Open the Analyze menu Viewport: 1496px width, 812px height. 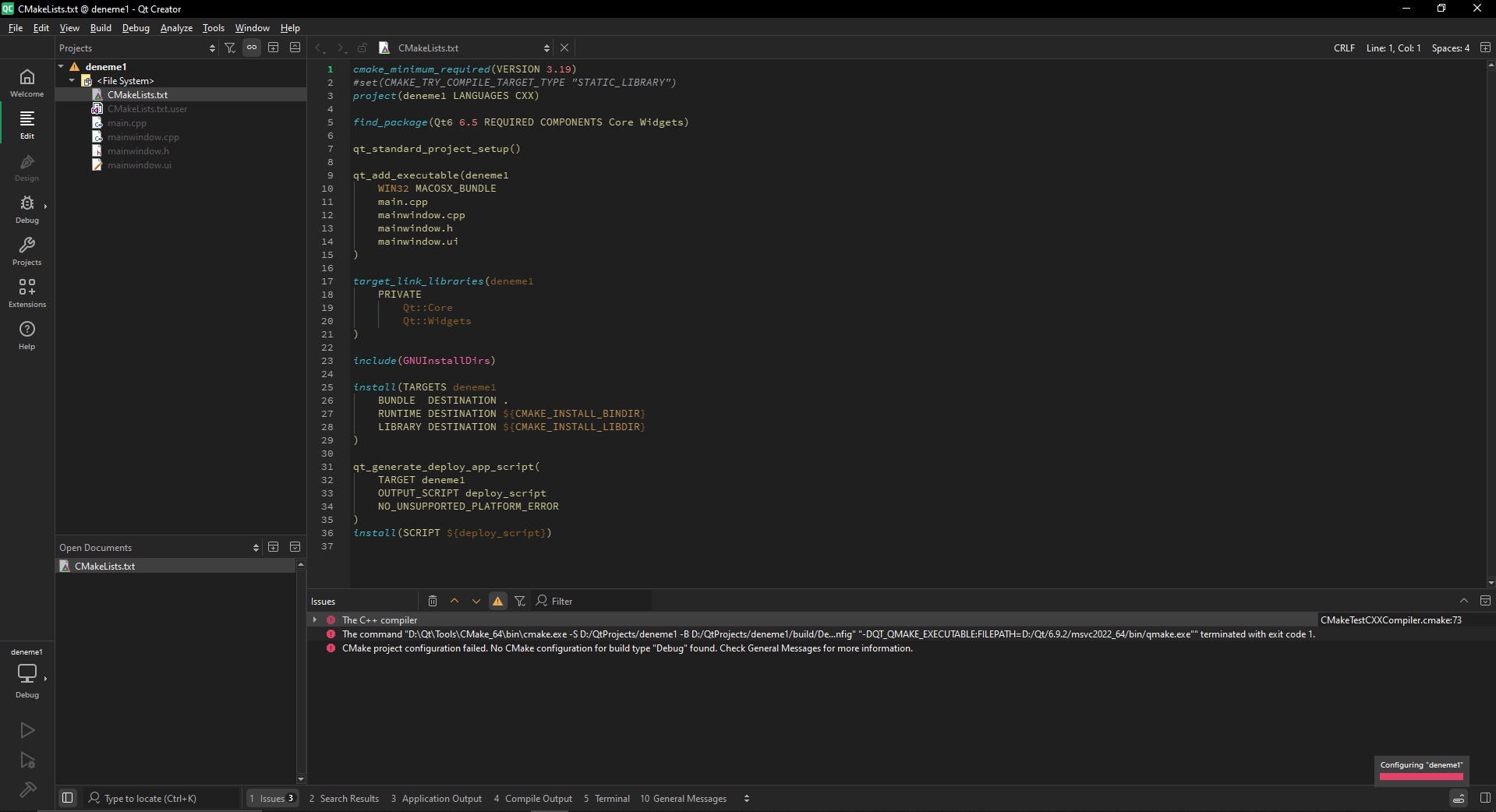coord(176,27)
